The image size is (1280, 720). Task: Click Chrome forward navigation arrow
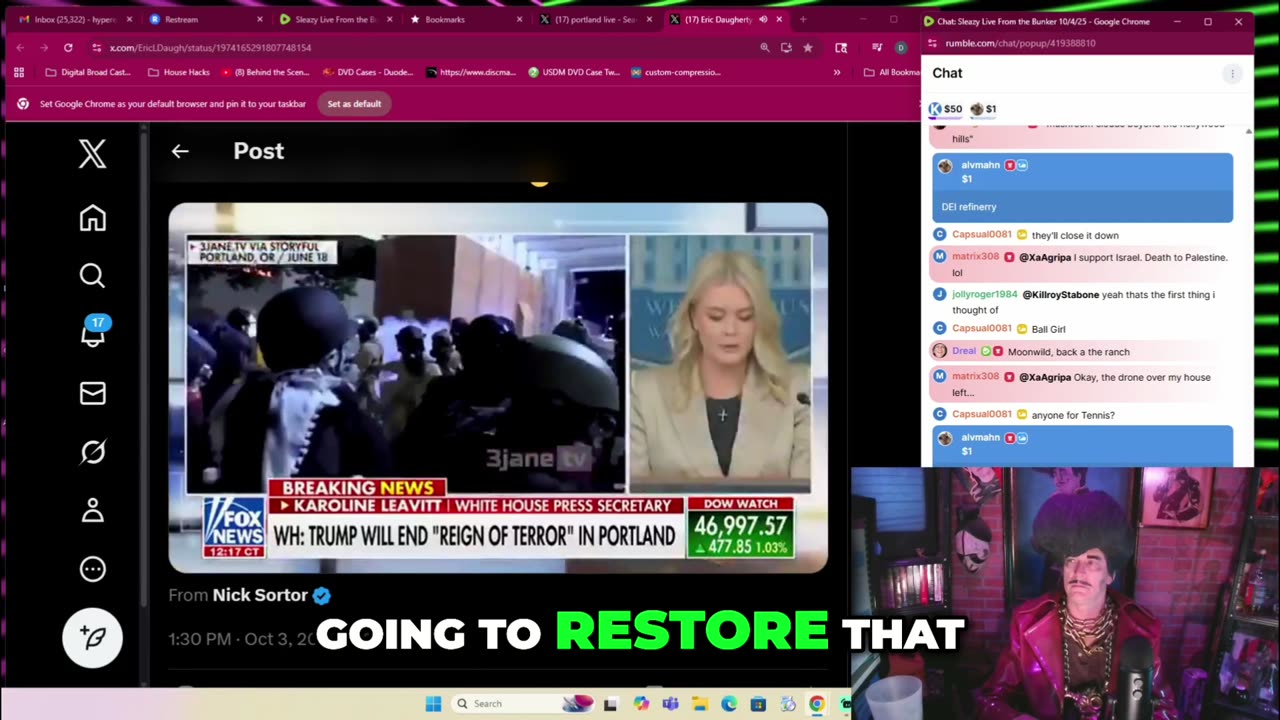point(44,47)
